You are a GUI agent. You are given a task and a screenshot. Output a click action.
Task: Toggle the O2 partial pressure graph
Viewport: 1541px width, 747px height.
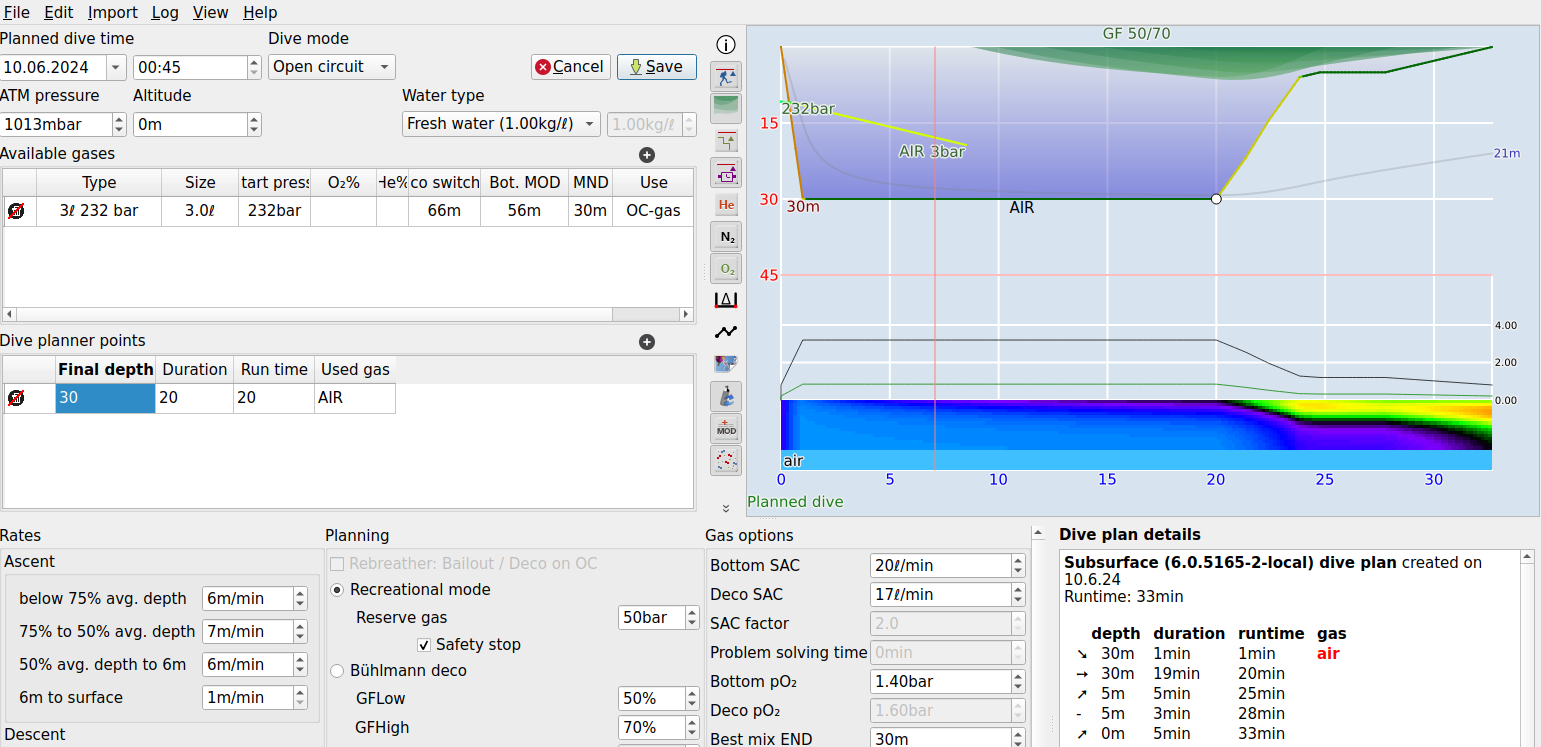click(x=726, y=268)
